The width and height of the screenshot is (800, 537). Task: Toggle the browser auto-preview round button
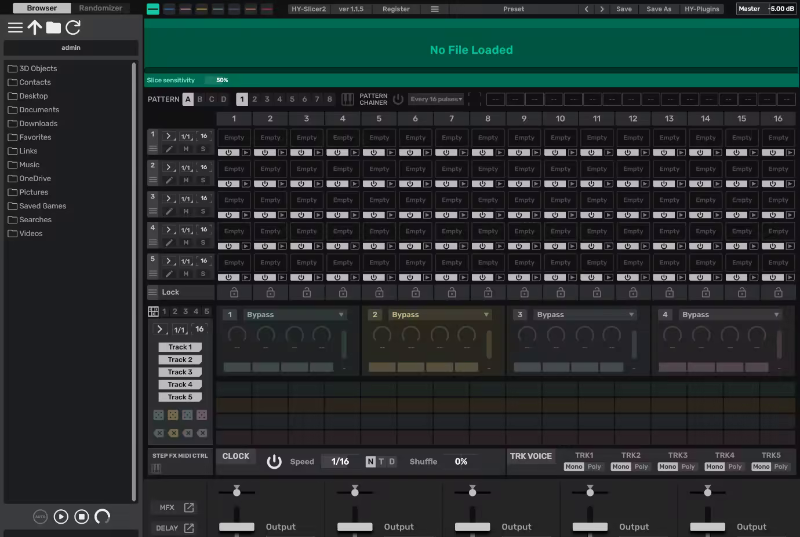[x=40, y=517]
